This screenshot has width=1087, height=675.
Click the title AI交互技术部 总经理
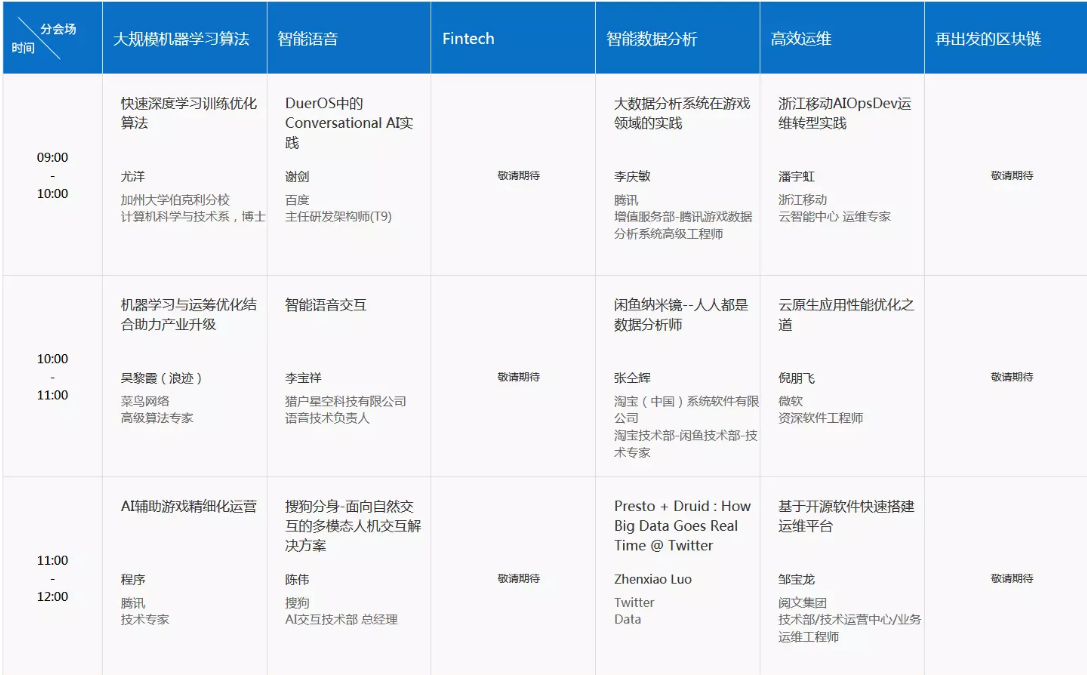[x=341, y=620]
